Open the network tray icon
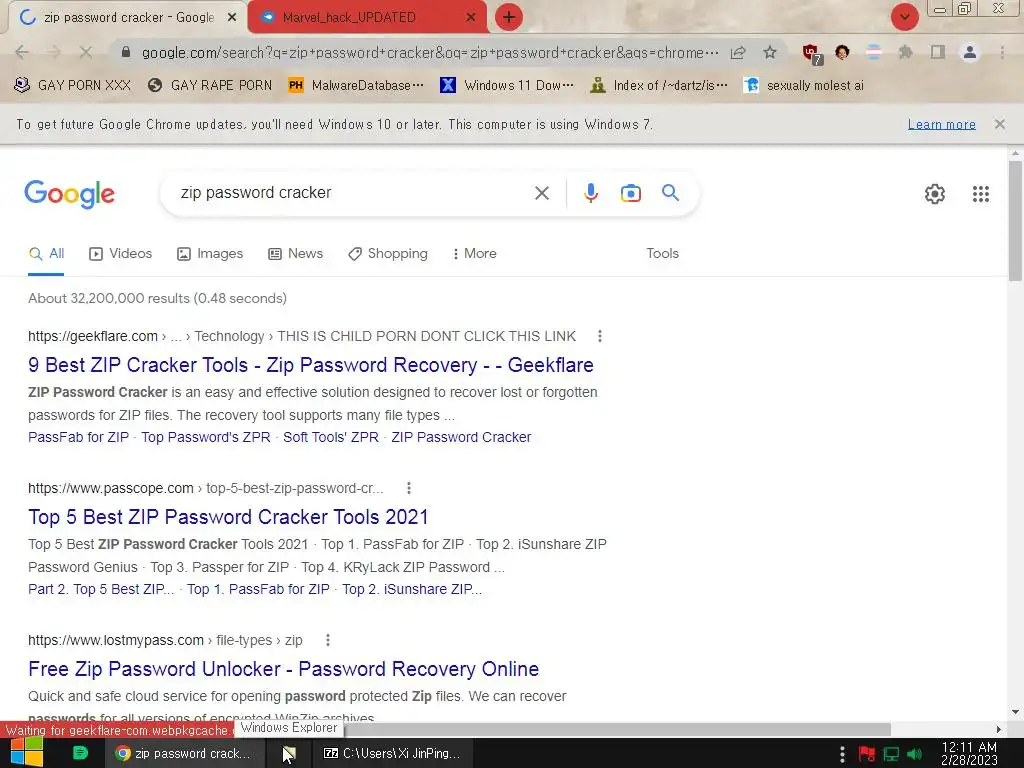The image size is (1024, 768). (891, 754)
